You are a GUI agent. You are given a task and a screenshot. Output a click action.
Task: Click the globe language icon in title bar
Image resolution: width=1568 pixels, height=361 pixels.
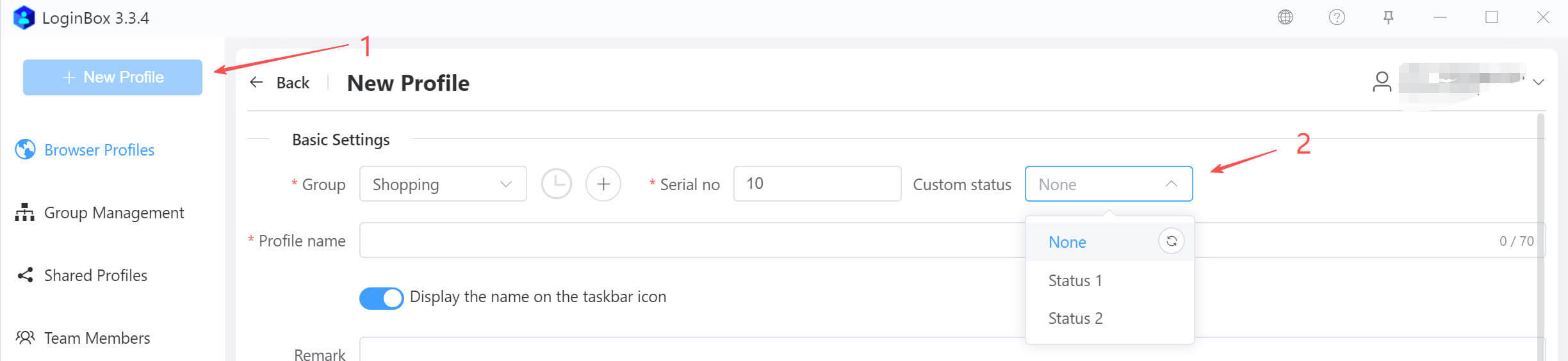[x=1285, y=17]
